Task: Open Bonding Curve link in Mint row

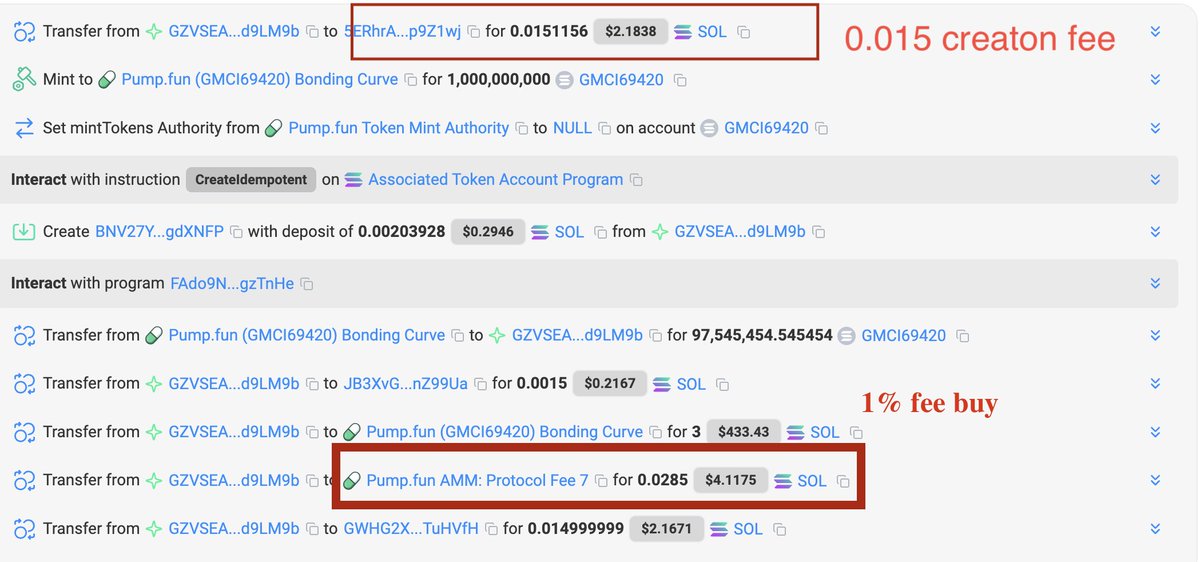Action: [260, 80]
